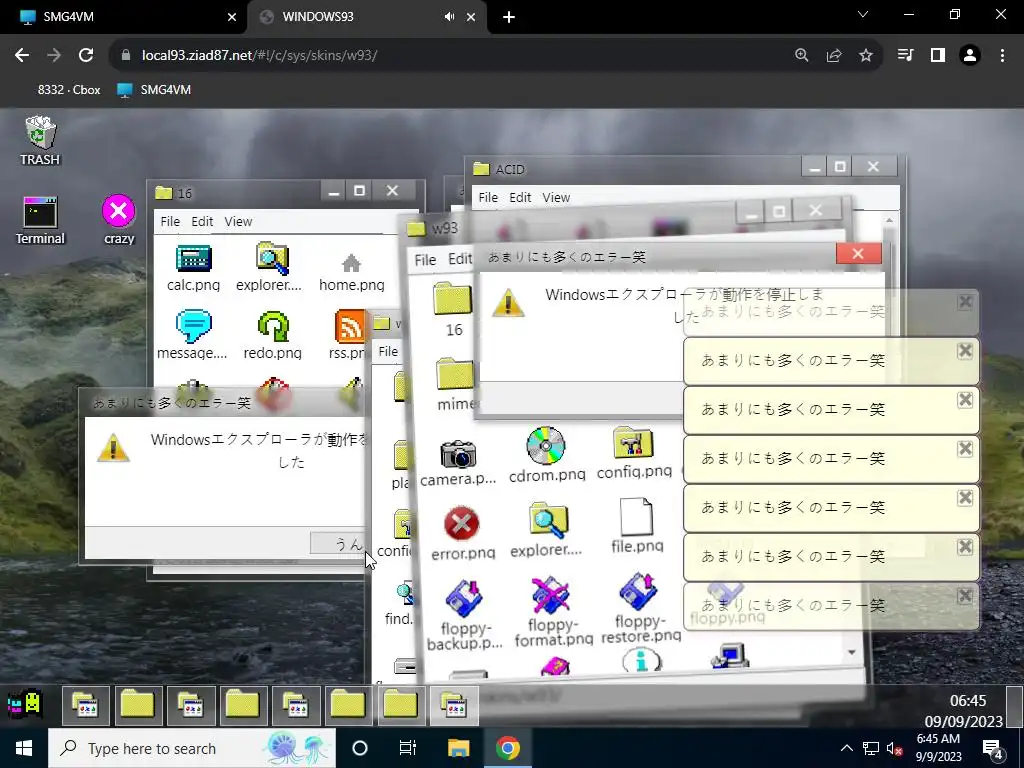
Task: Open Windows Start button
Action: pyautogui.click(x=24, y=748)
